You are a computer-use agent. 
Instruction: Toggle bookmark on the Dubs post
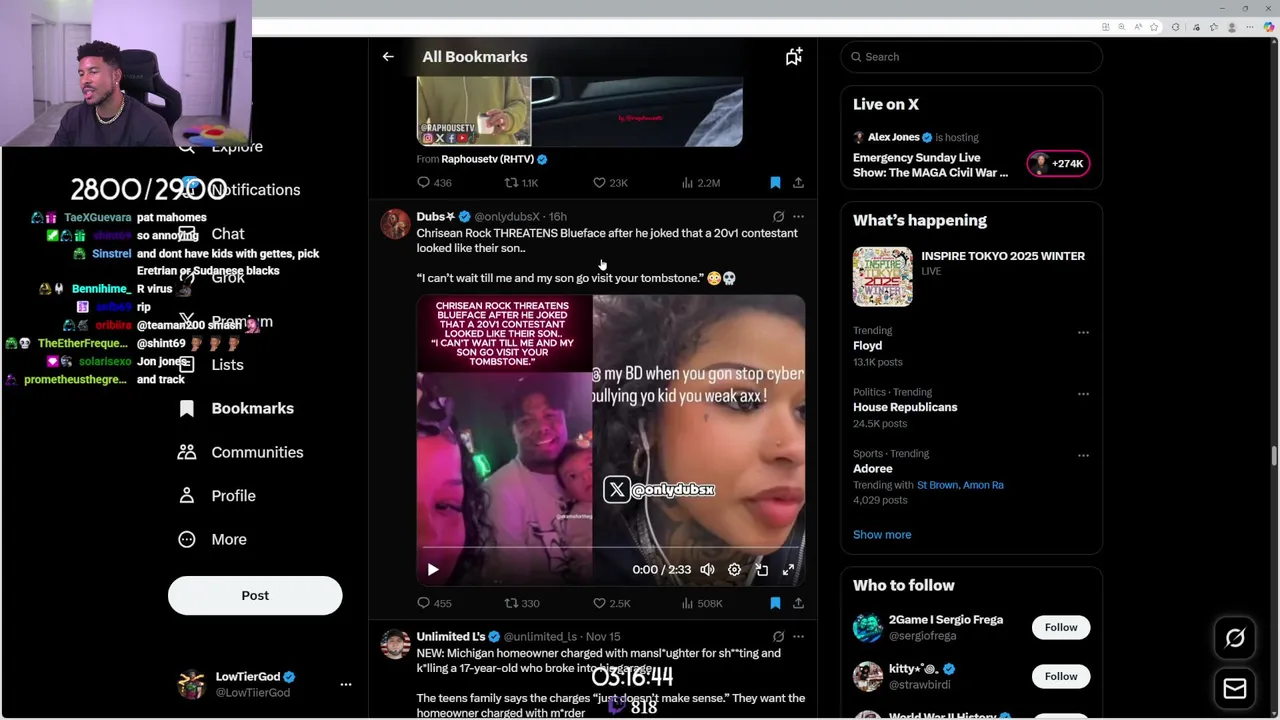[x=775, y=603]
